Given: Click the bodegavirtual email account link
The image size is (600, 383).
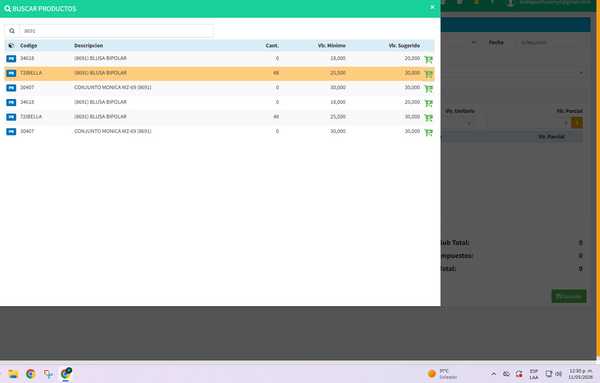Looking at the screenshot, I should click(x=555, y=2).
